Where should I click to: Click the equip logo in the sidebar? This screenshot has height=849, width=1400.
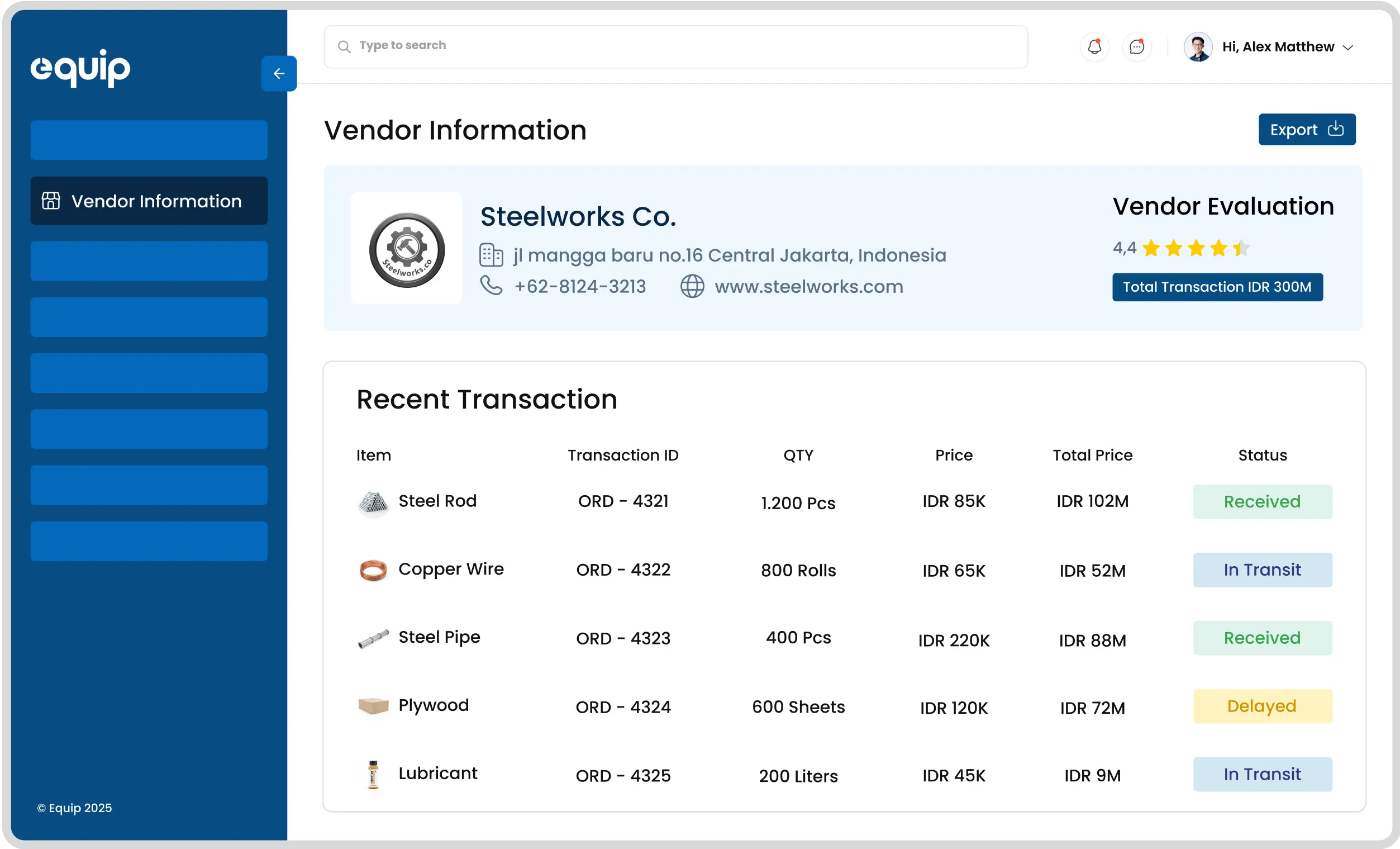click(x=80, y=68)
